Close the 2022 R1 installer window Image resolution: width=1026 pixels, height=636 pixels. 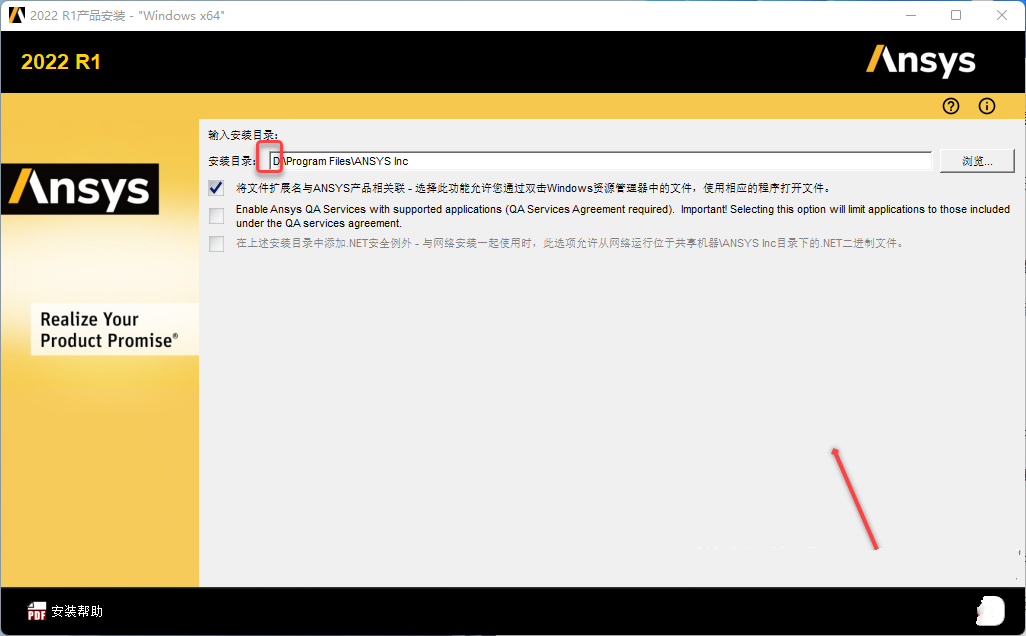(x=1002, y=15)
